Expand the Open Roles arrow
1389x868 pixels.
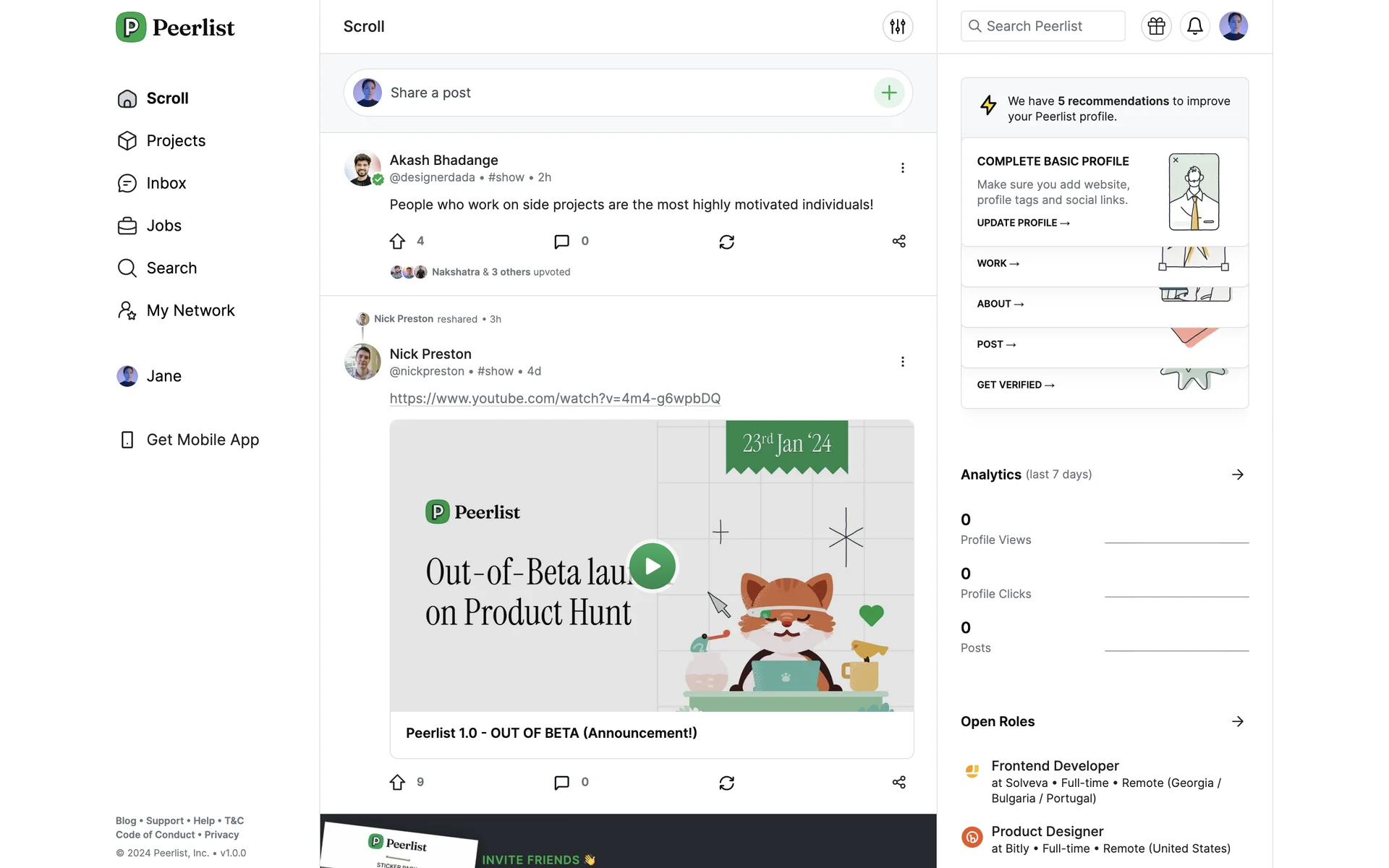click(1237, 721)
